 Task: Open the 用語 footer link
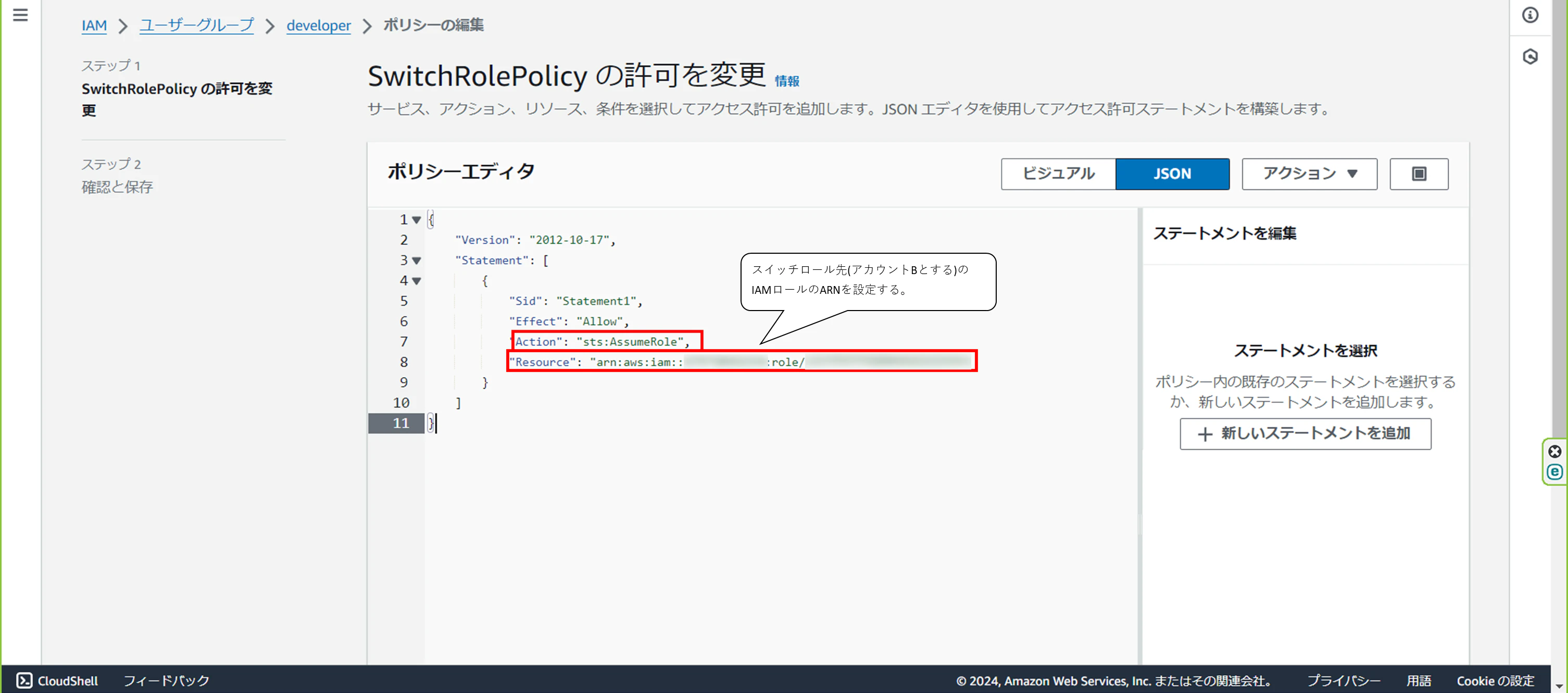click(1418, 680)
